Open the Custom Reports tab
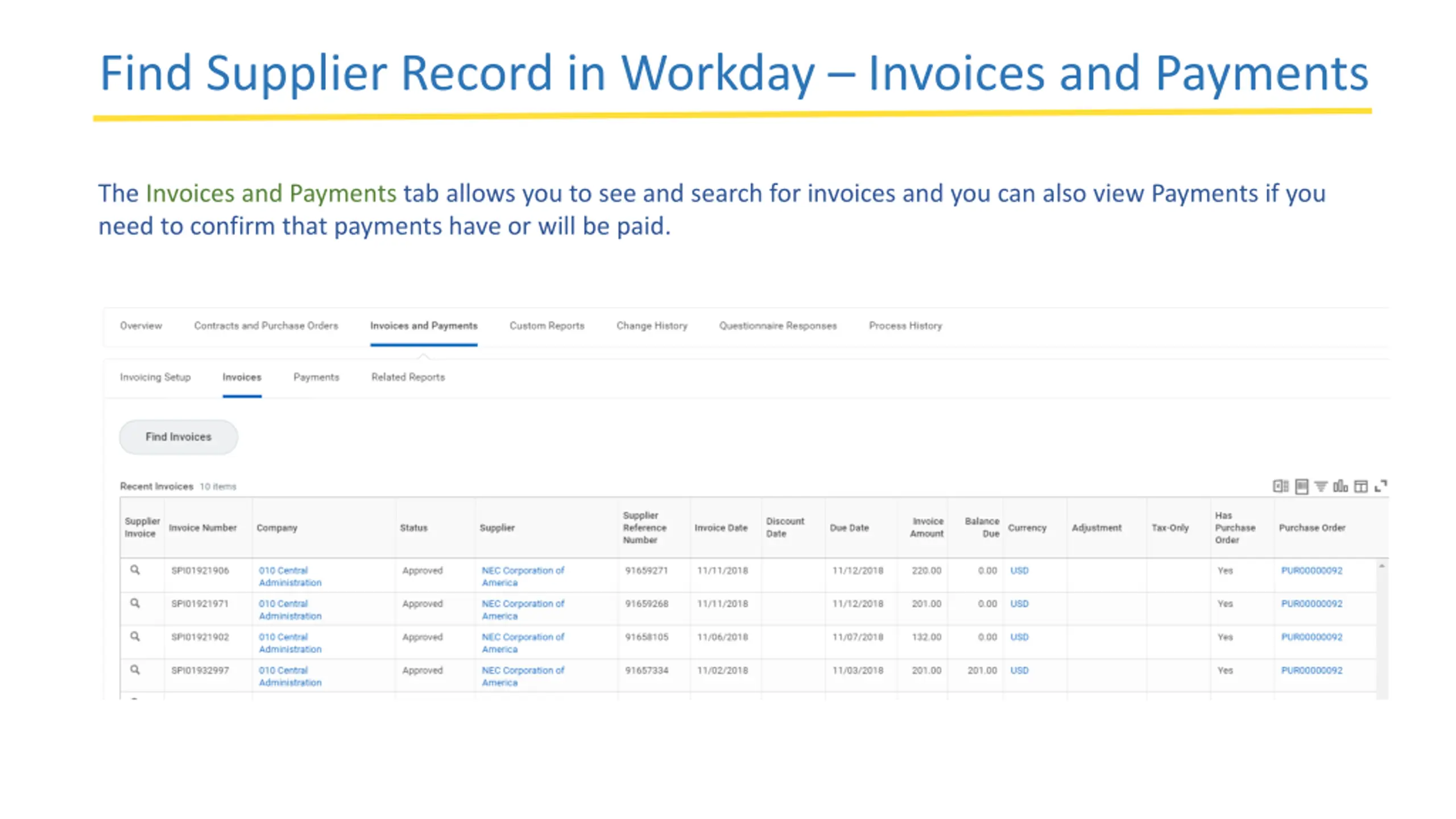This screenshot has height=819, width=1456. (547, 326)
